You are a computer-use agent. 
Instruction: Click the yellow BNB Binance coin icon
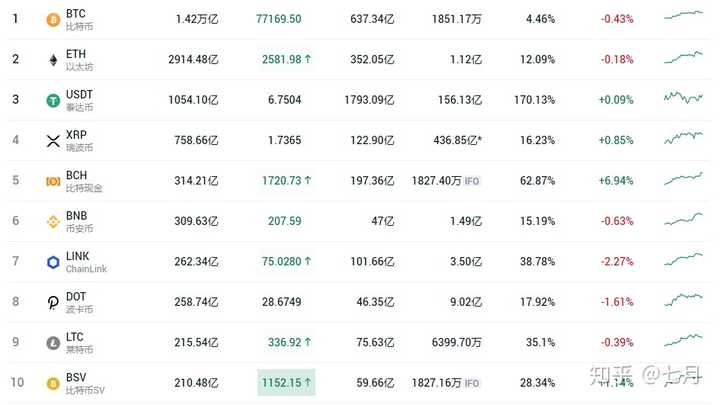coord(53,222)
